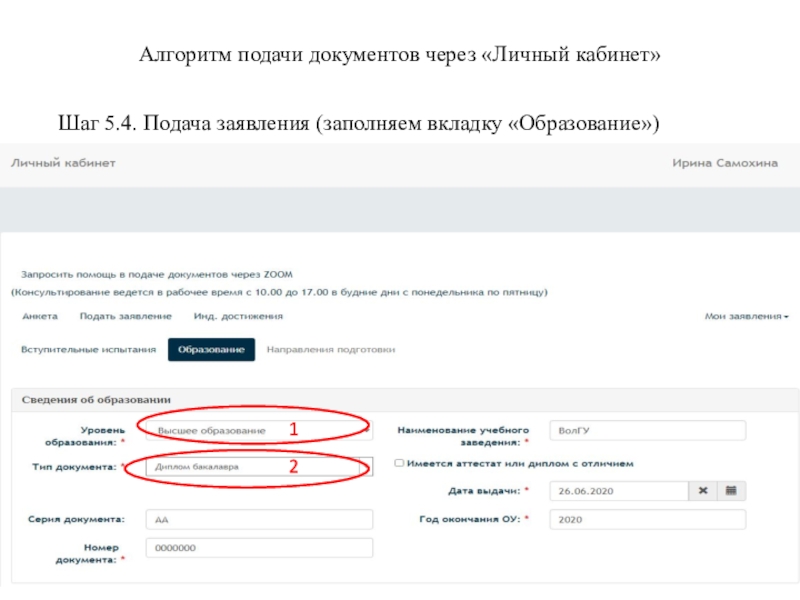
Task: Click the graduation year field 2020
Action: point(647,519)
